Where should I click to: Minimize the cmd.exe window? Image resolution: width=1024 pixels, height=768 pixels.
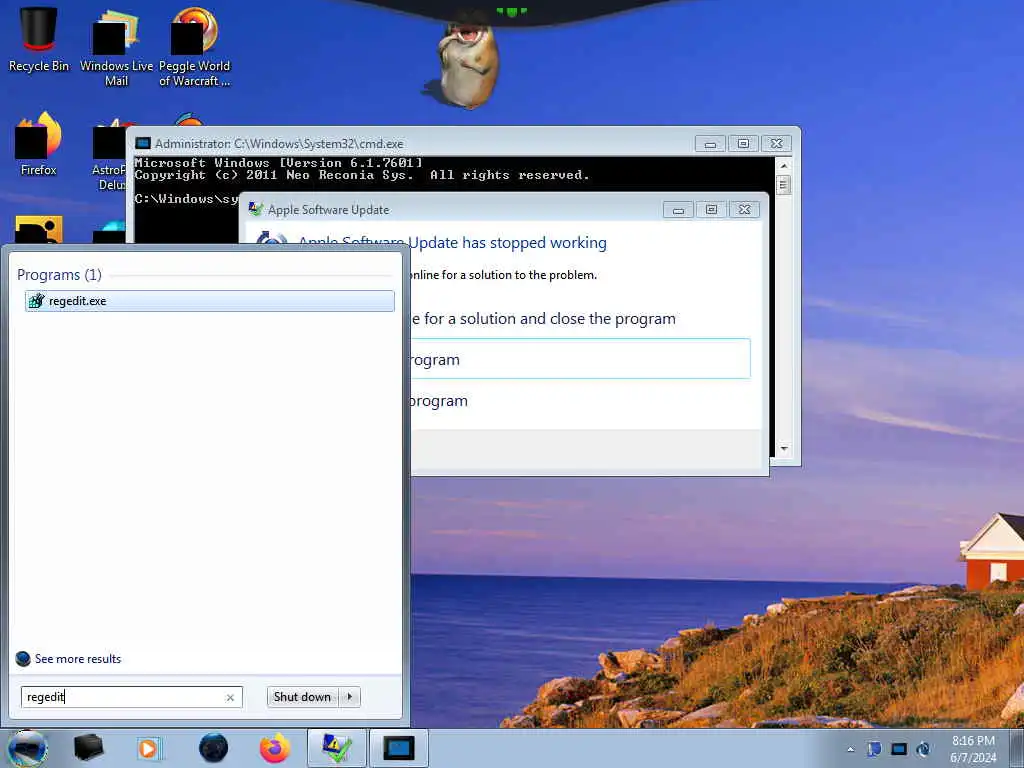[x=710, y=144]
